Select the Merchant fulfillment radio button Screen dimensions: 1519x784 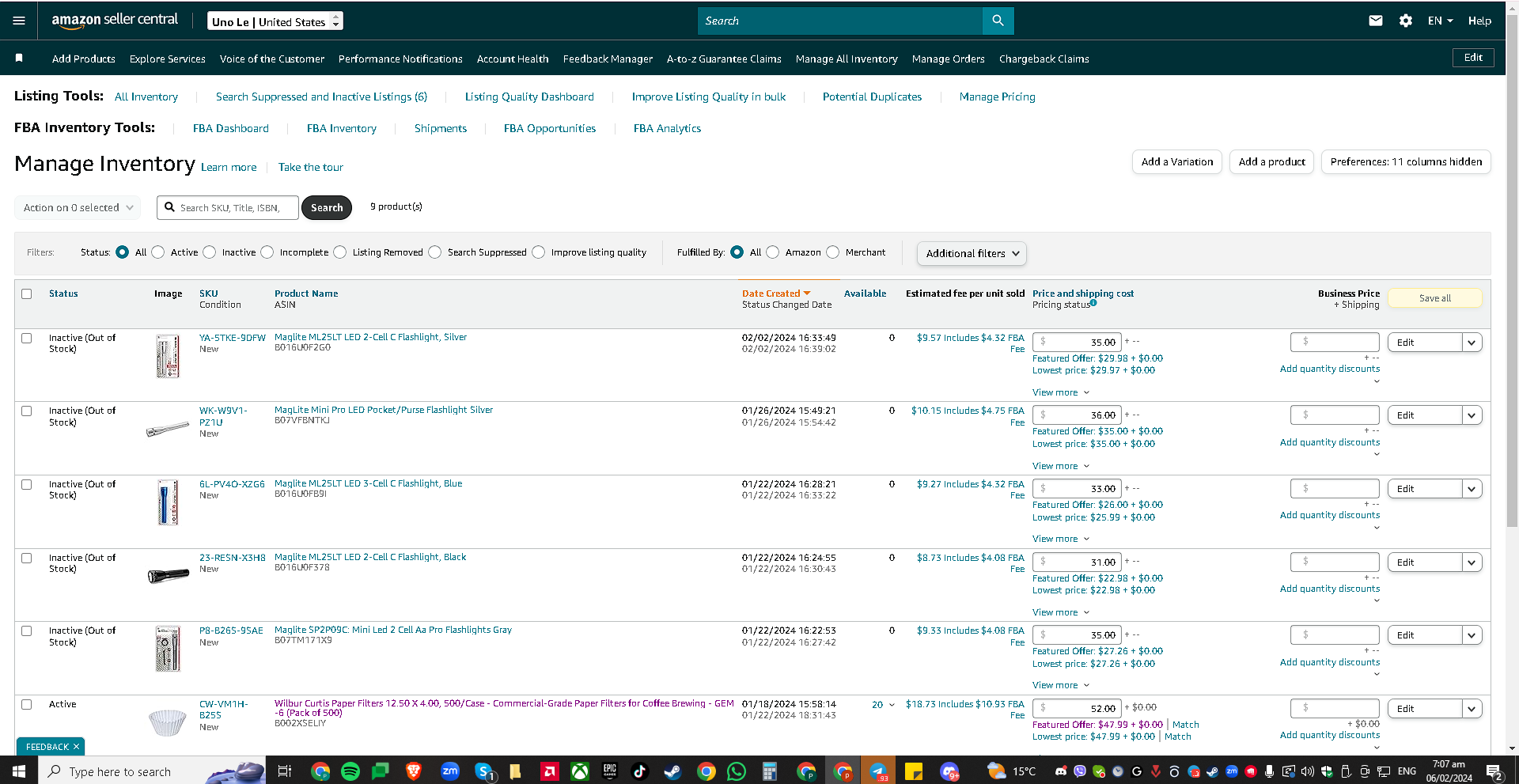(833, 252)
